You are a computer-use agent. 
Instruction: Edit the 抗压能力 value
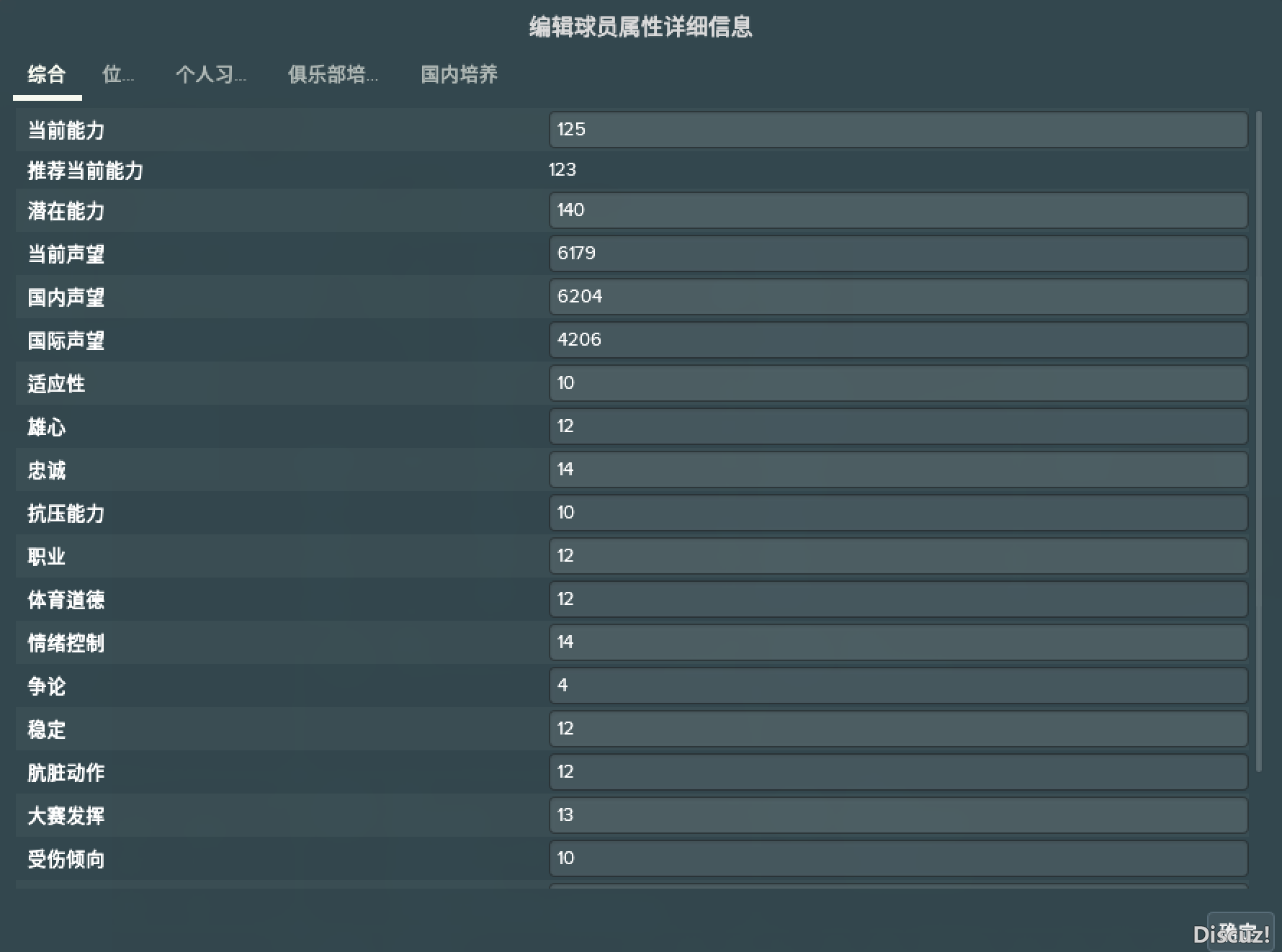[897, 513]
